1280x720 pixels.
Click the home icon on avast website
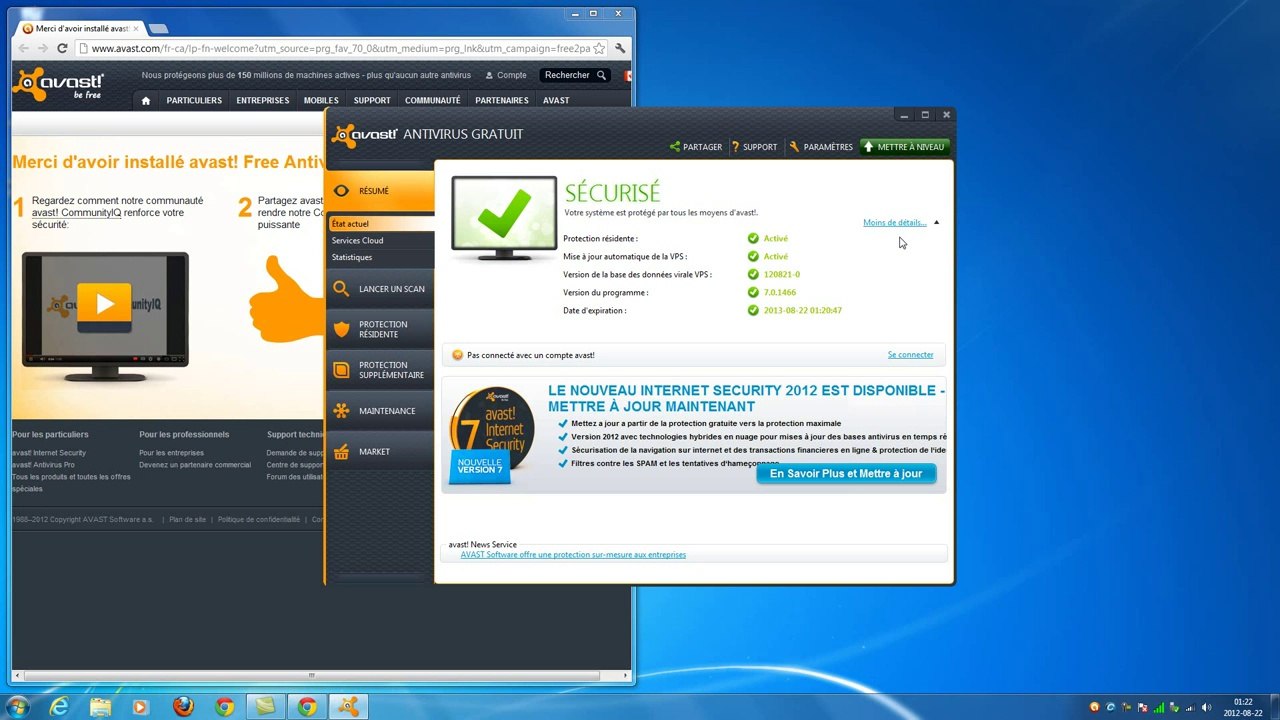point(146,101)
